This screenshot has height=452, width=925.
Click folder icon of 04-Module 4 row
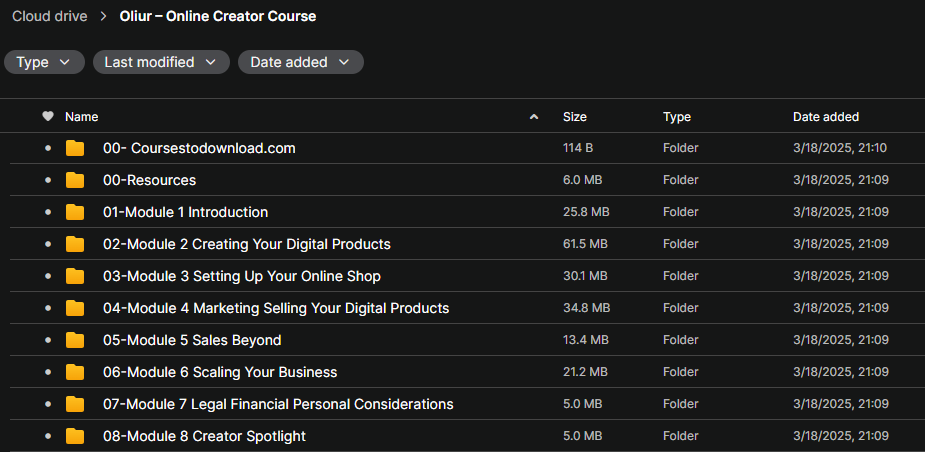pyautogui.click(x=75, y=308)
